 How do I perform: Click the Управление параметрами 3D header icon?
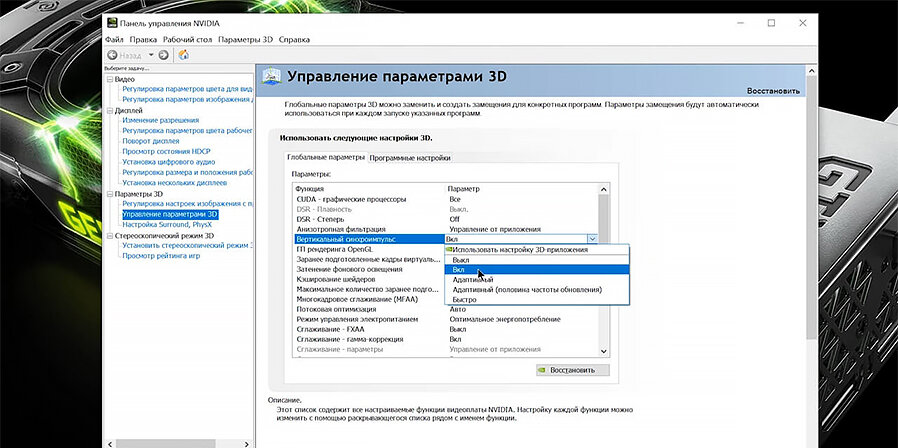(x=271, y=77)
